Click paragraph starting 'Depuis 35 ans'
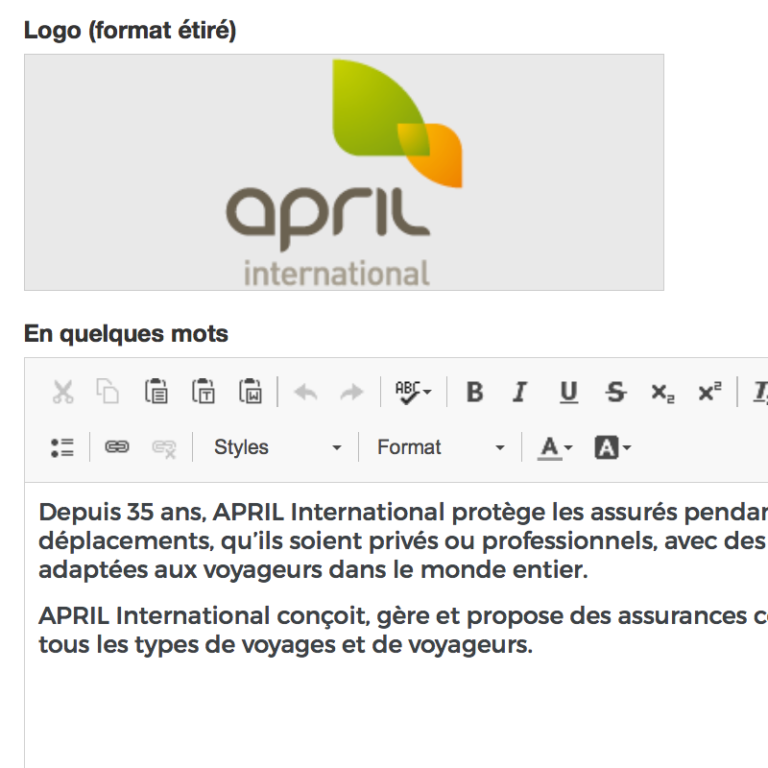The width and height of the screenshot is (768, 768). [x=403, y=541]
